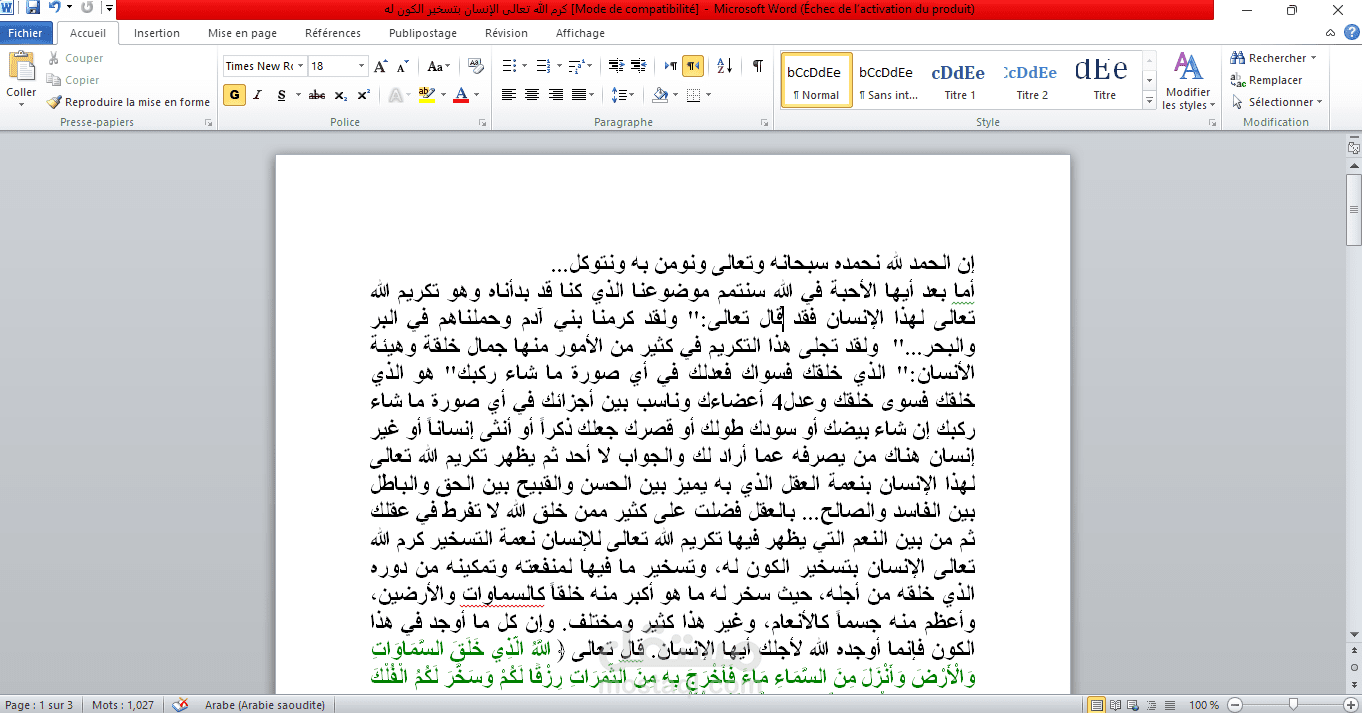Viewport: 1362px width, 713px height.
Task: Switch to the Mise en page tab
Action: 242,33
